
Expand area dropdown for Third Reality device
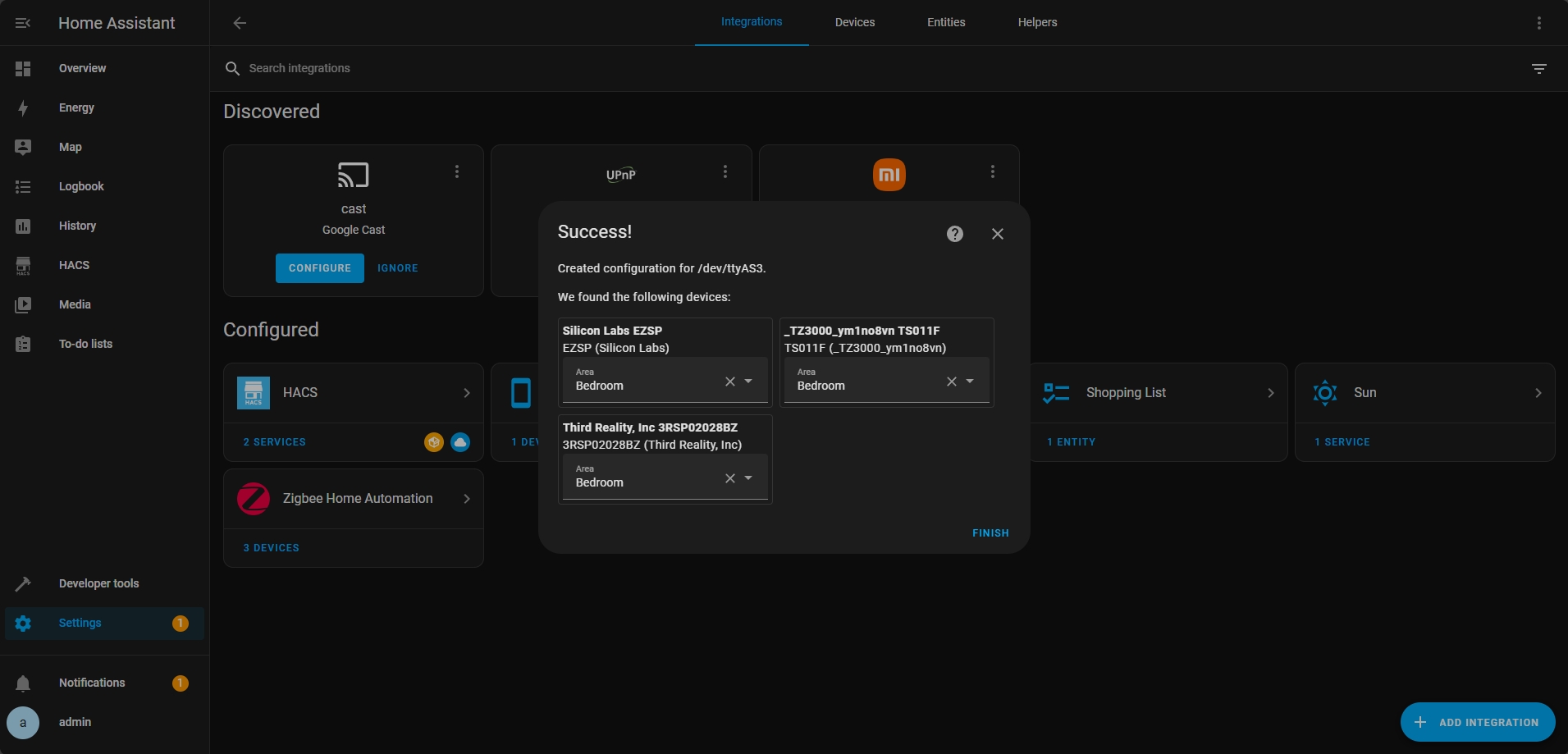point(748,478)
